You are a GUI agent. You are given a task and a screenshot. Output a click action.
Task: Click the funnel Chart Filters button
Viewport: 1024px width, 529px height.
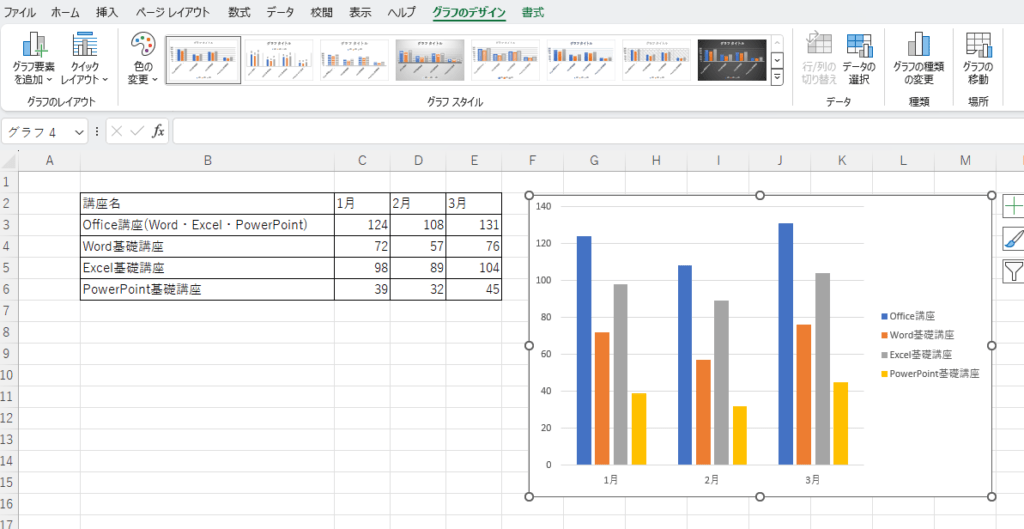1014,270
